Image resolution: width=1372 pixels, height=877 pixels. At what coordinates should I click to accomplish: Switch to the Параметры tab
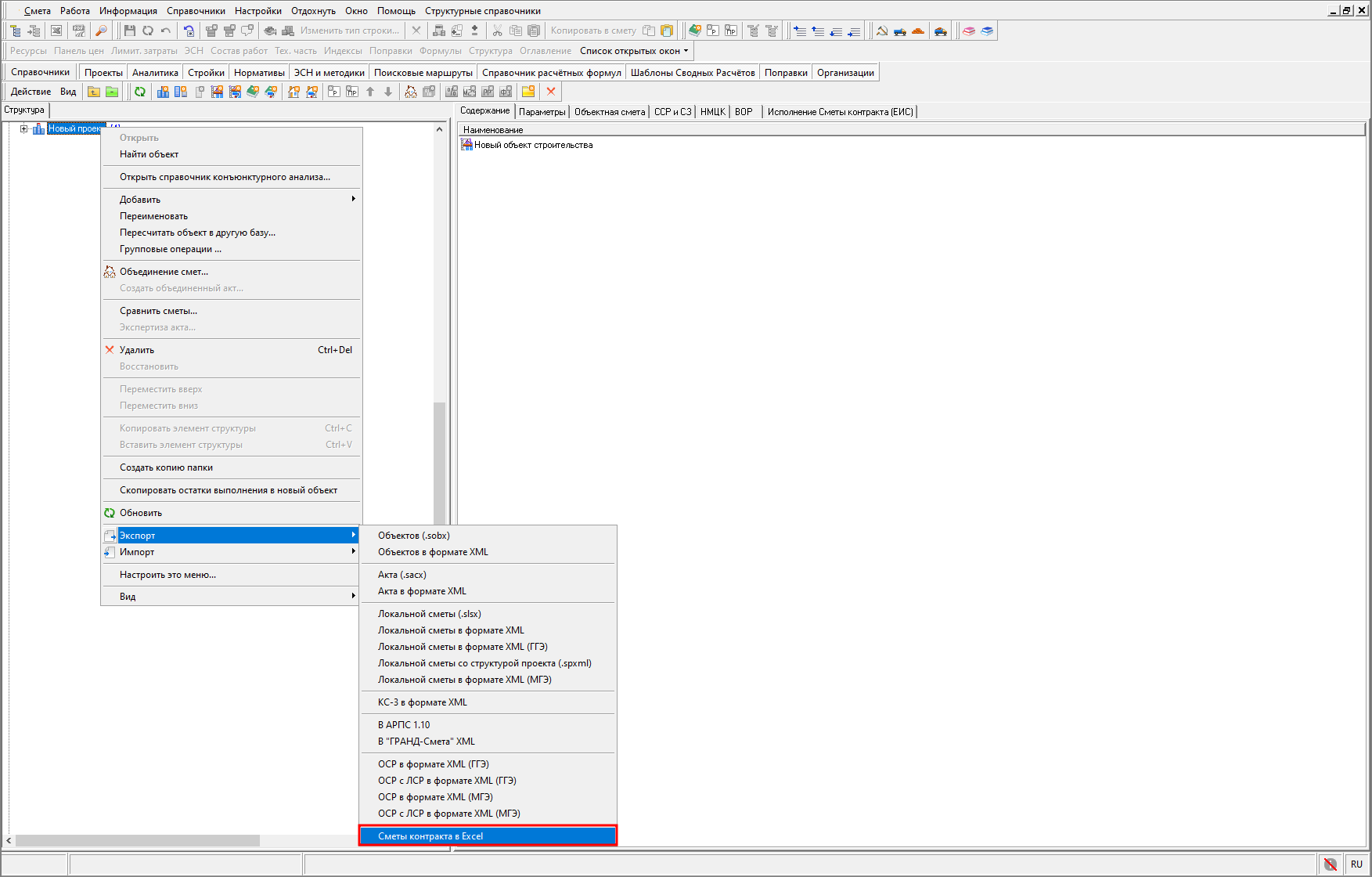point(542,112)
